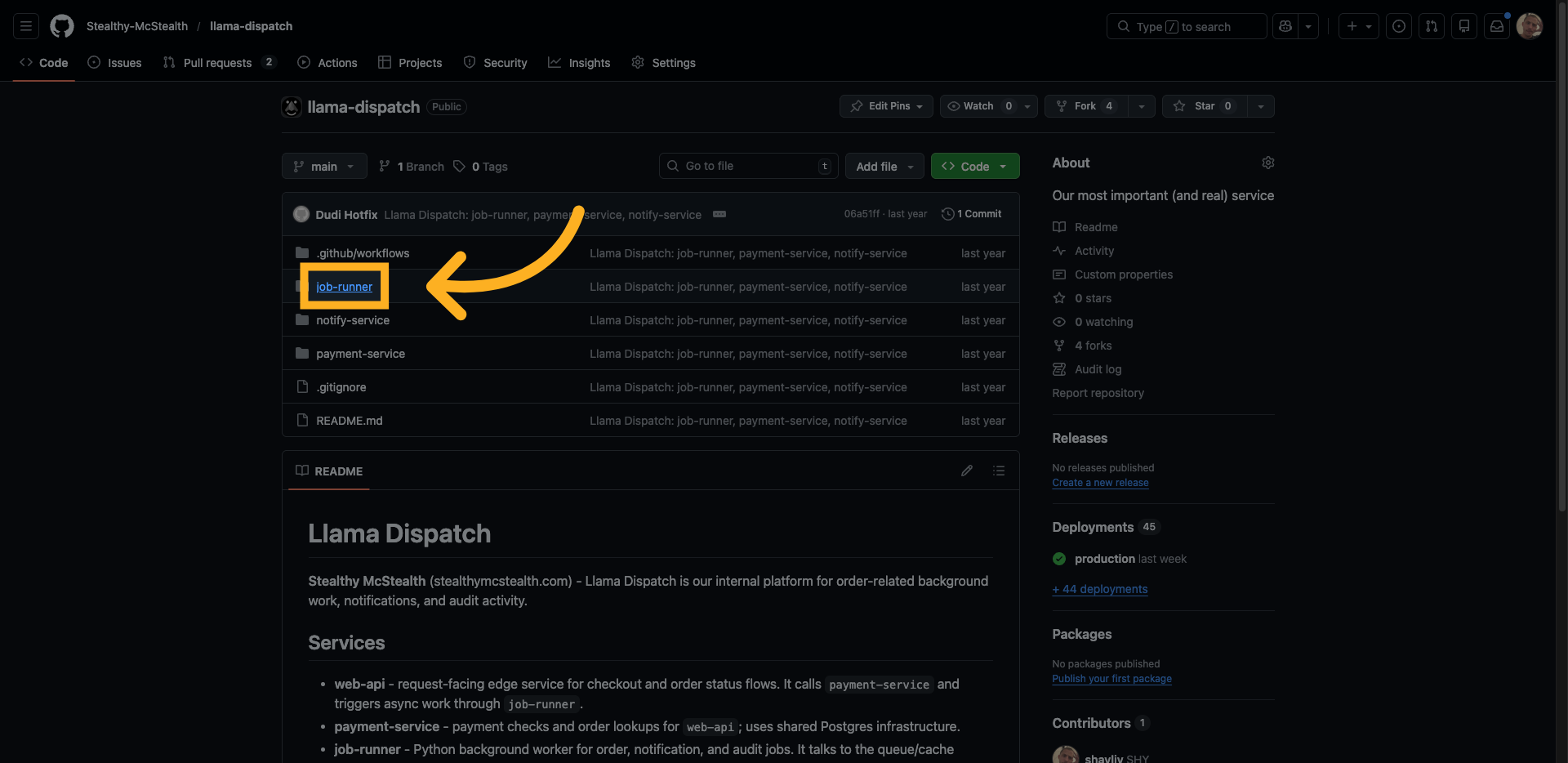Open the notify-service folder

[353, 320]
